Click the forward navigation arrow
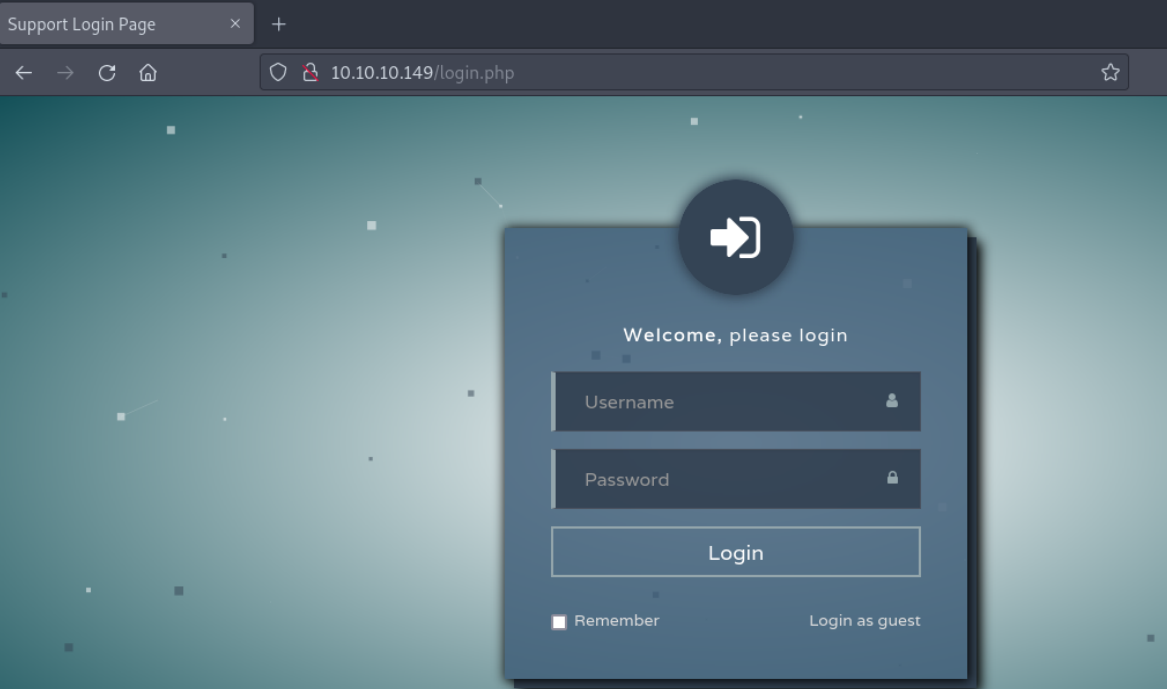Image resolution: width=1167 pixels, height=689 pixels. tap(65, 72)
